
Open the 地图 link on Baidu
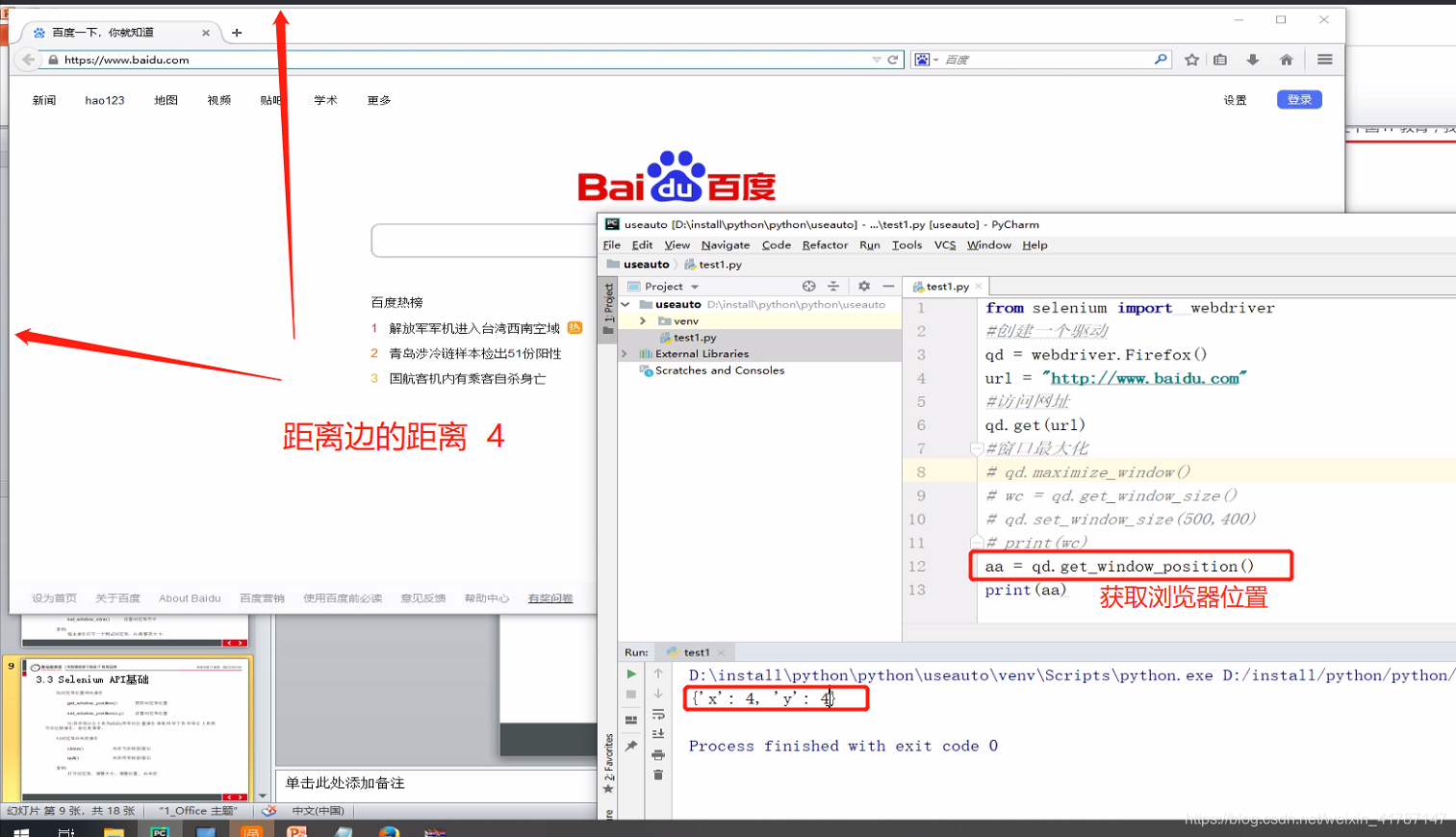point(166,100)
